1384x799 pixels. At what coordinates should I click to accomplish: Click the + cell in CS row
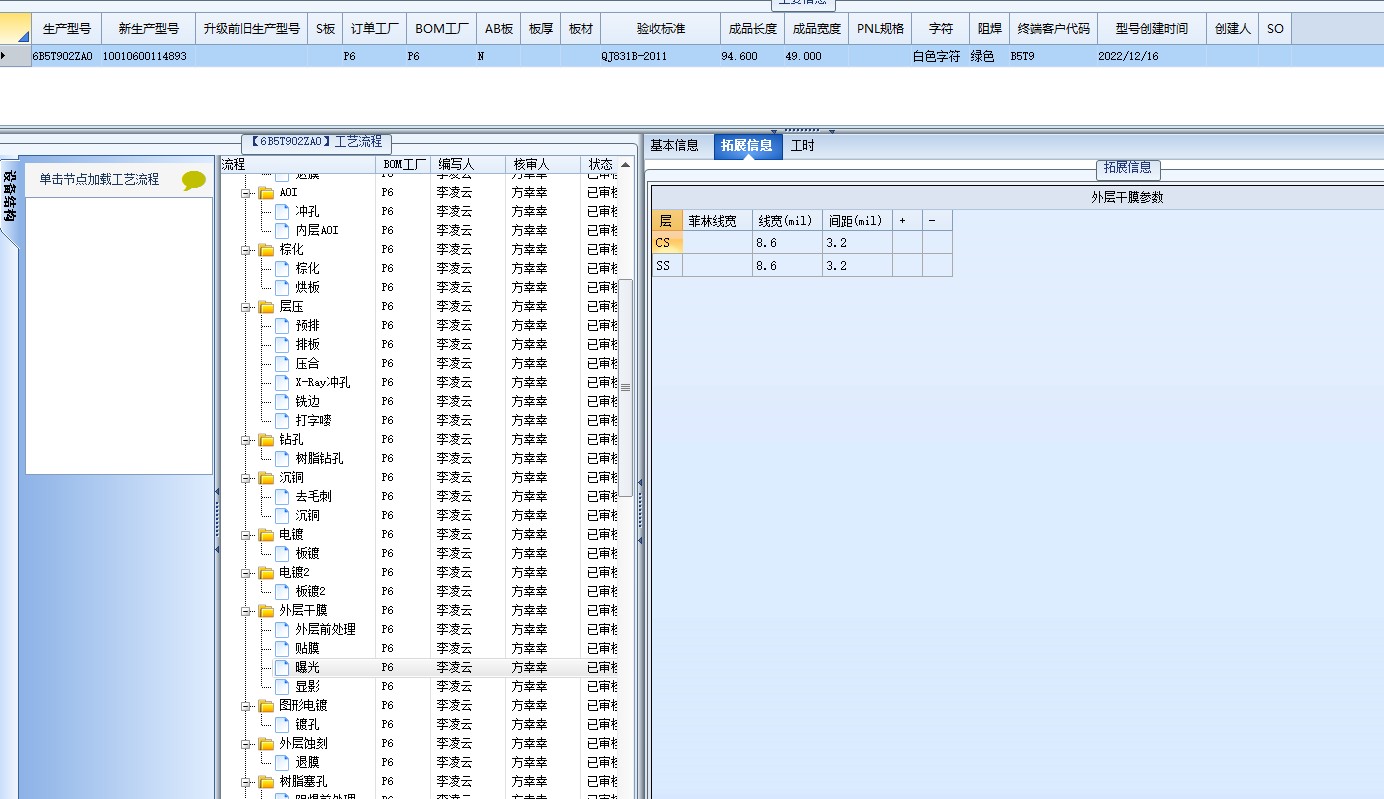(907, 243)
